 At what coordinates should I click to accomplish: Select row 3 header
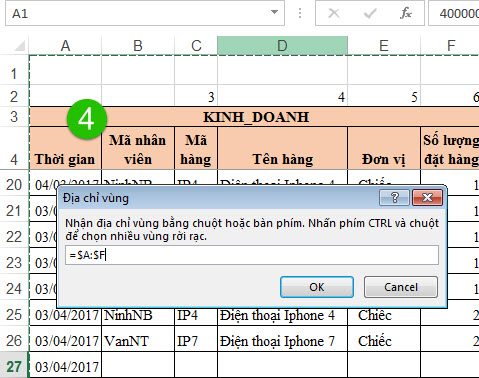pyautogui.click(x=14, y=117)
